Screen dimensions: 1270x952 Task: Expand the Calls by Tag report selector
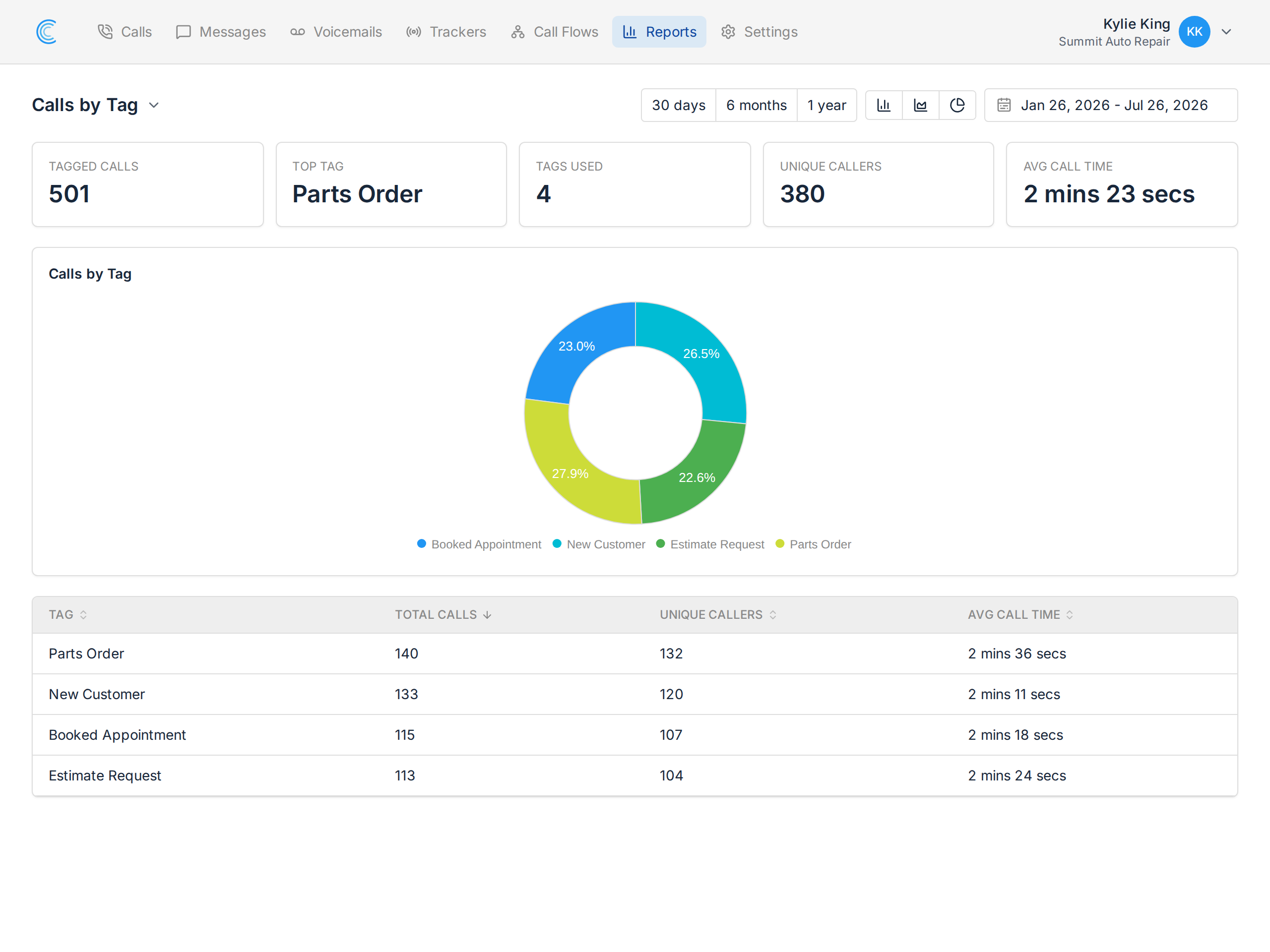(x=95, y=105)
